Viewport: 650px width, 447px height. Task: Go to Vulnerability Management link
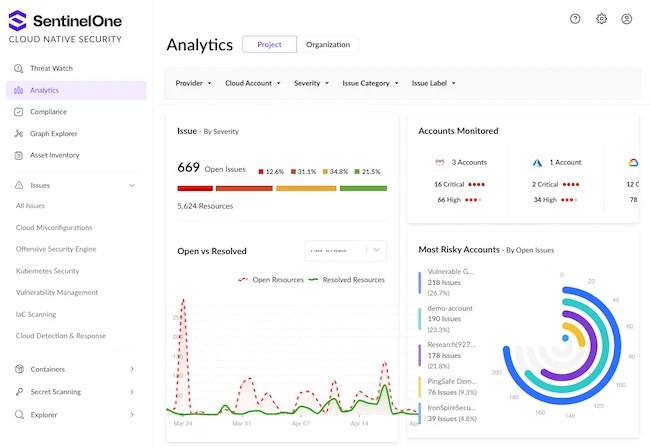[57, 292]
